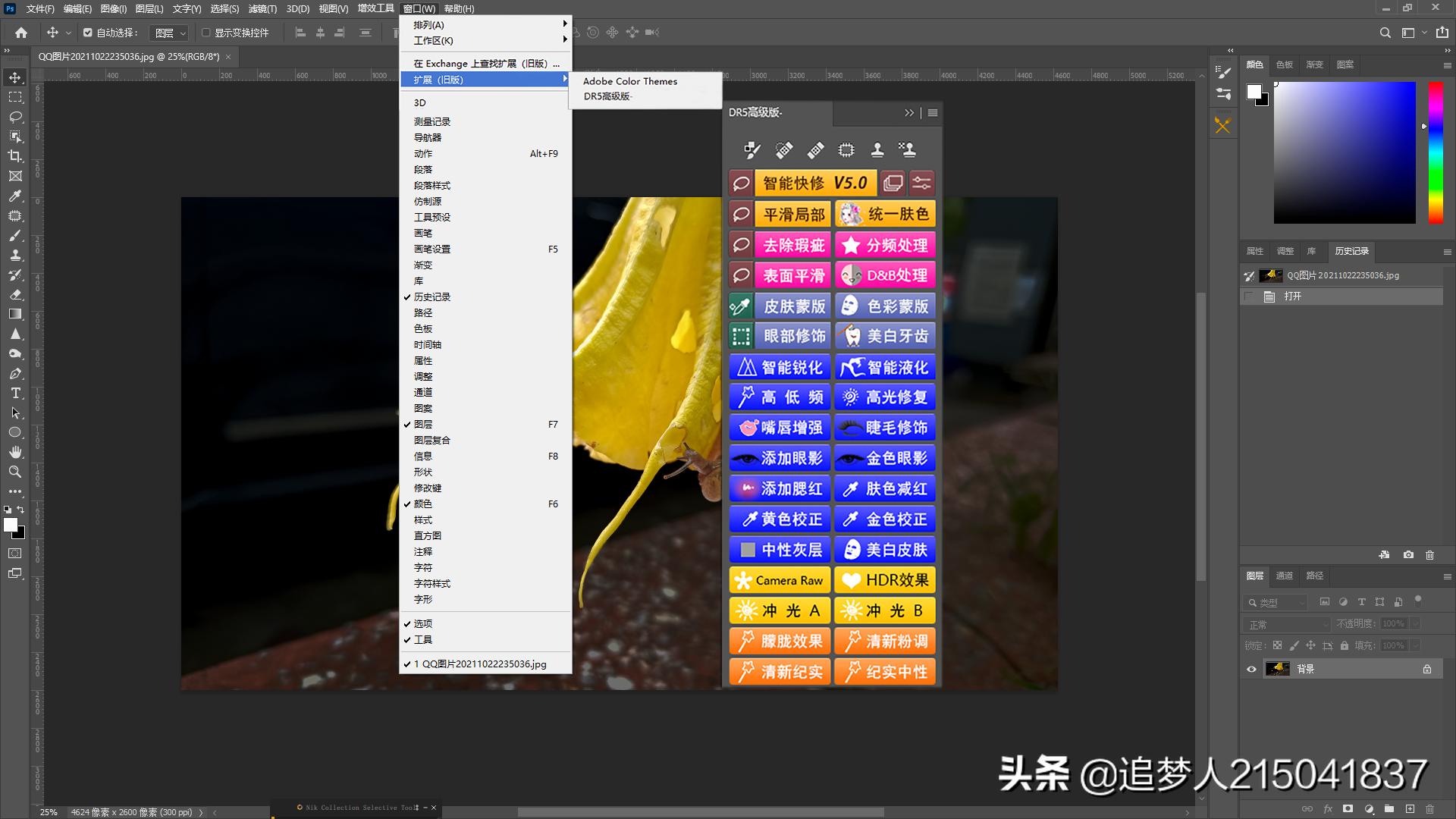This screenshot has height=819, width=1456.
Task: Click the Camera Raw button in DR5 panel
Action: coord(779,579)
